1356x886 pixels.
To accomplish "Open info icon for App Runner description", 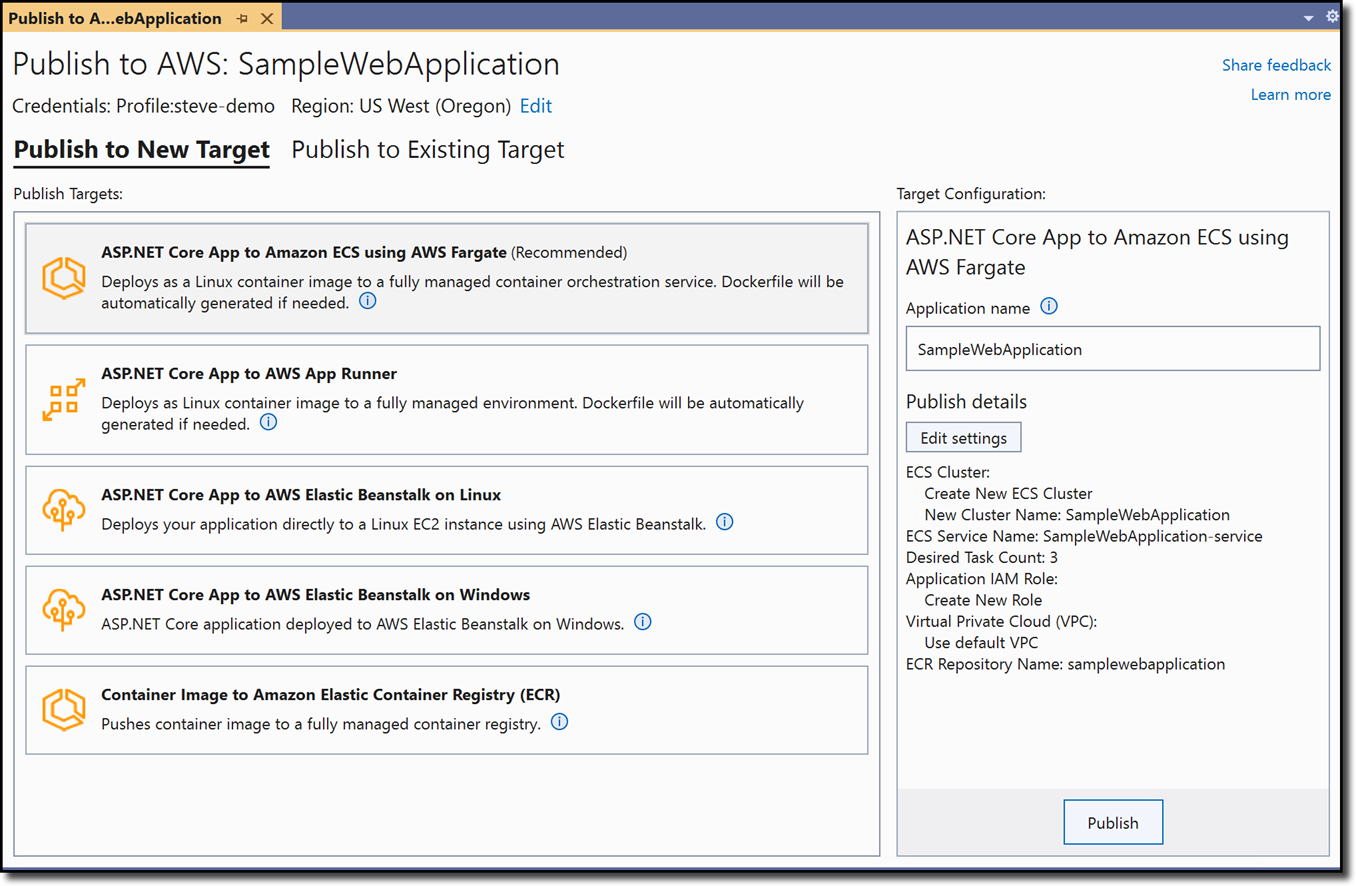I will point(268,422).
